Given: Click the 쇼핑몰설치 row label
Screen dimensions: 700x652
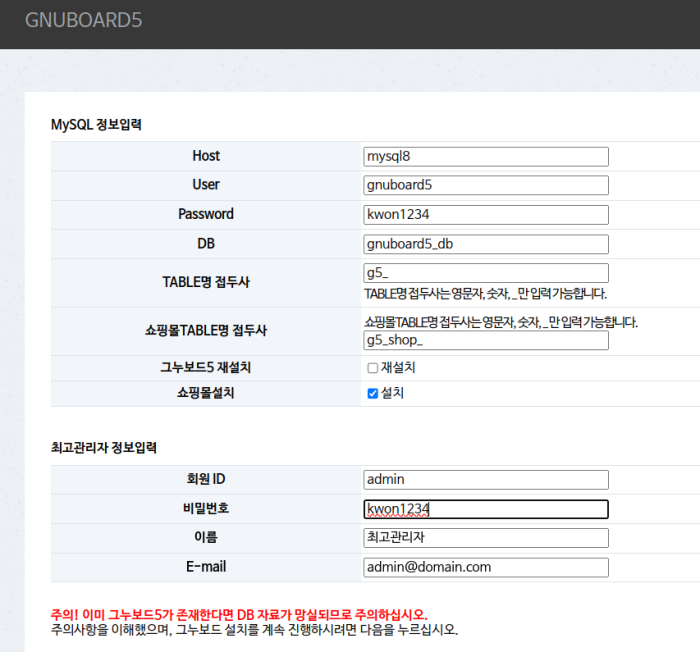Looking at the screenshot, I should (x=206, y=394).
